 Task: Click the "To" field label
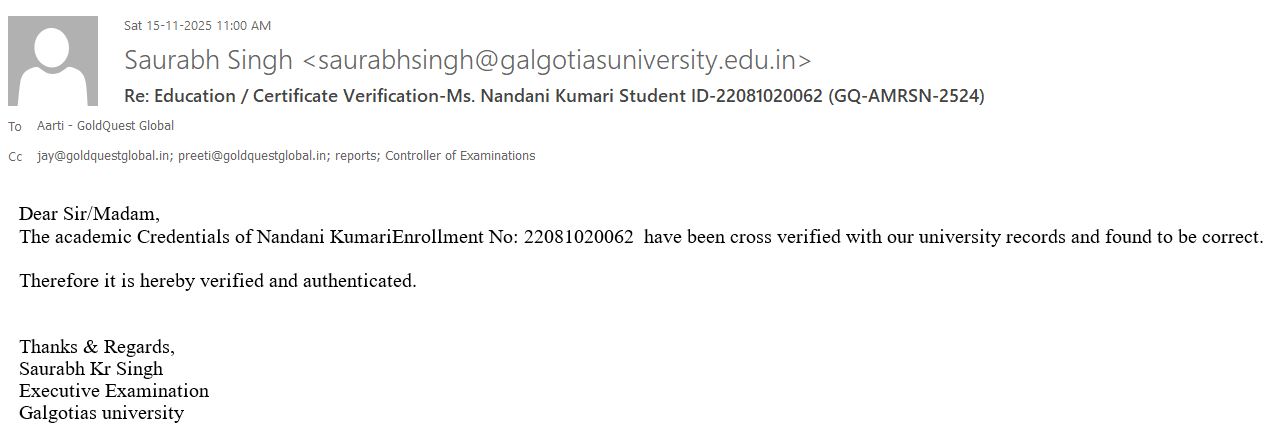click(15, 127)
